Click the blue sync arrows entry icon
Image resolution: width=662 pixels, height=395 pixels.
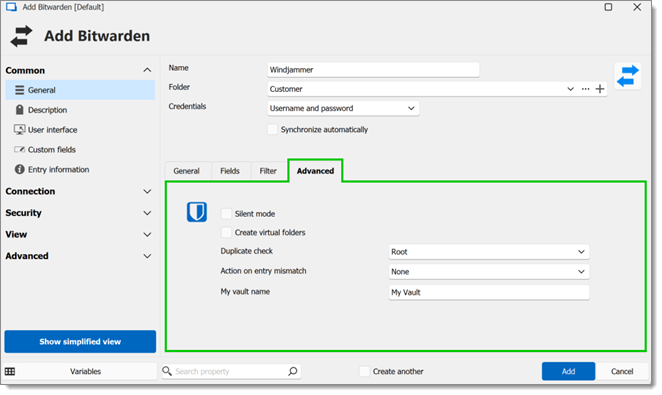click(x=628, y=76)
